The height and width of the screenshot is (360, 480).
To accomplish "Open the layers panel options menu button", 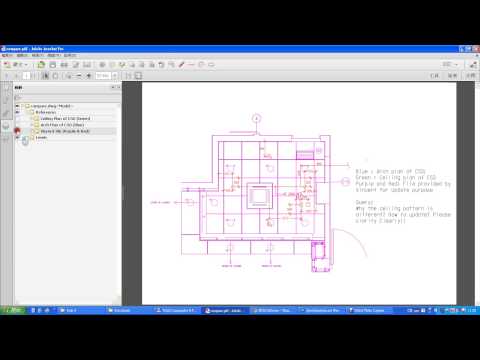I will 19,98.
